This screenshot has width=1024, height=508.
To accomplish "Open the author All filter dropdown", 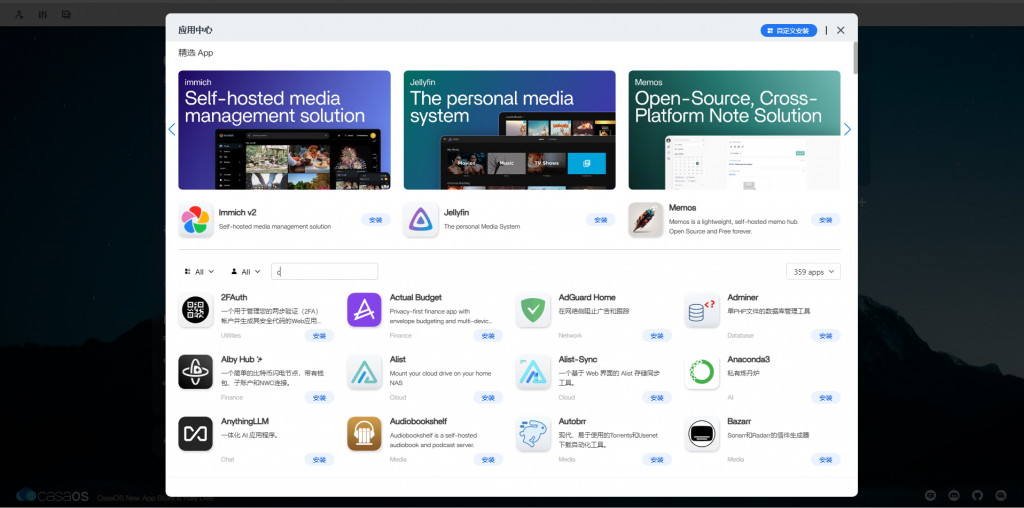I will pyautogui.click(x=246, y=272).
